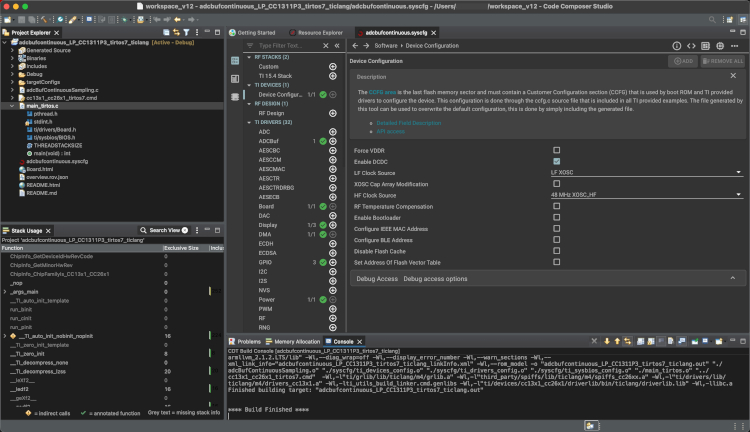Add the RF Design module
This screenshot has width=750, height=432.
(332, 113)
